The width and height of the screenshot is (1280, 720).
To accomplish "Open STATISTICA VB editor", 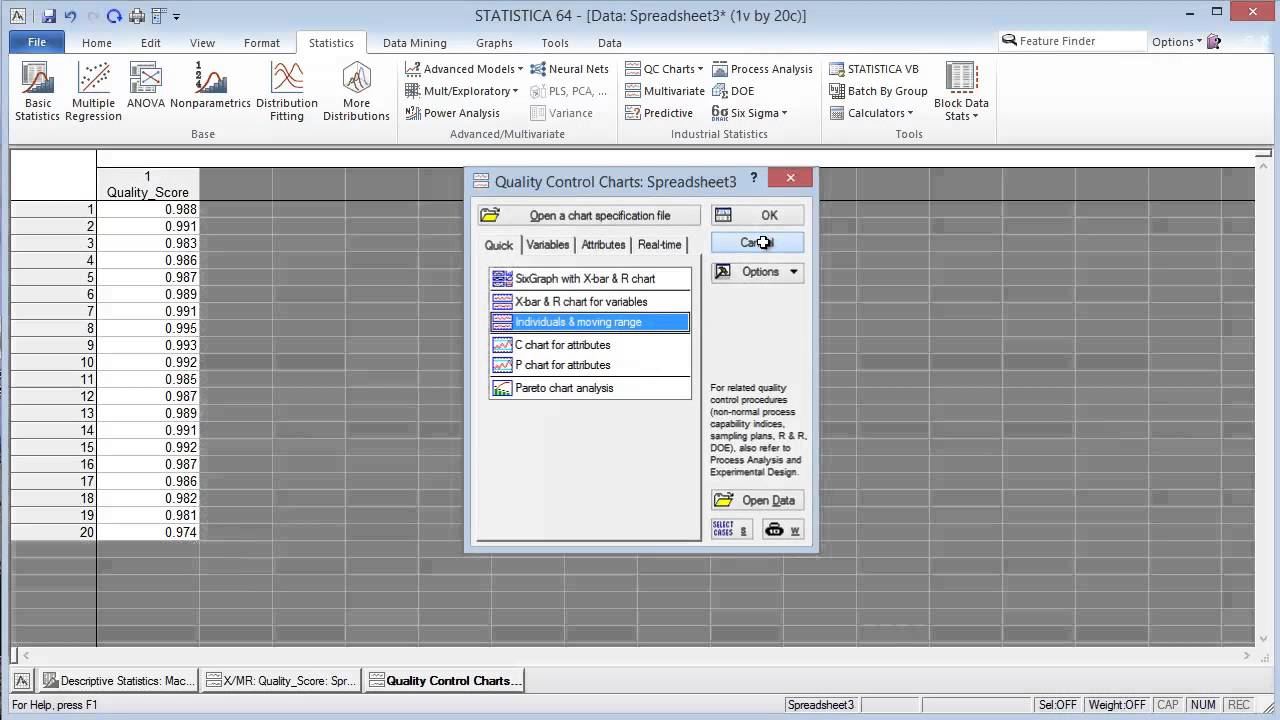I will click(874, 69).
